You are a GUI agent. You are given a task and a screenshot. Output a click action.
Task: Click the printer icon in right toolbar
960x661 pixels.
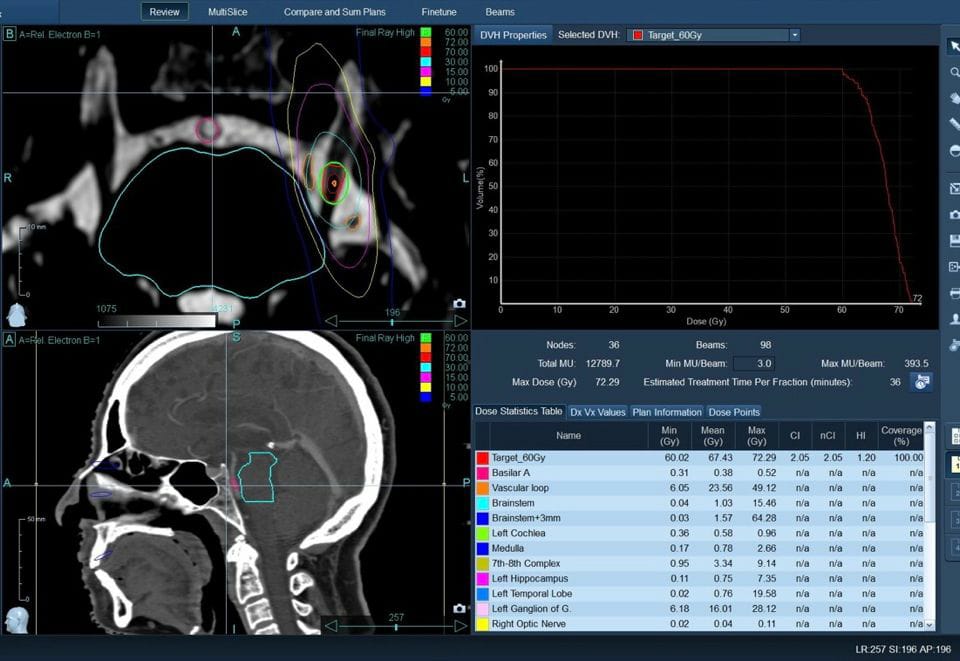(953, 292)
